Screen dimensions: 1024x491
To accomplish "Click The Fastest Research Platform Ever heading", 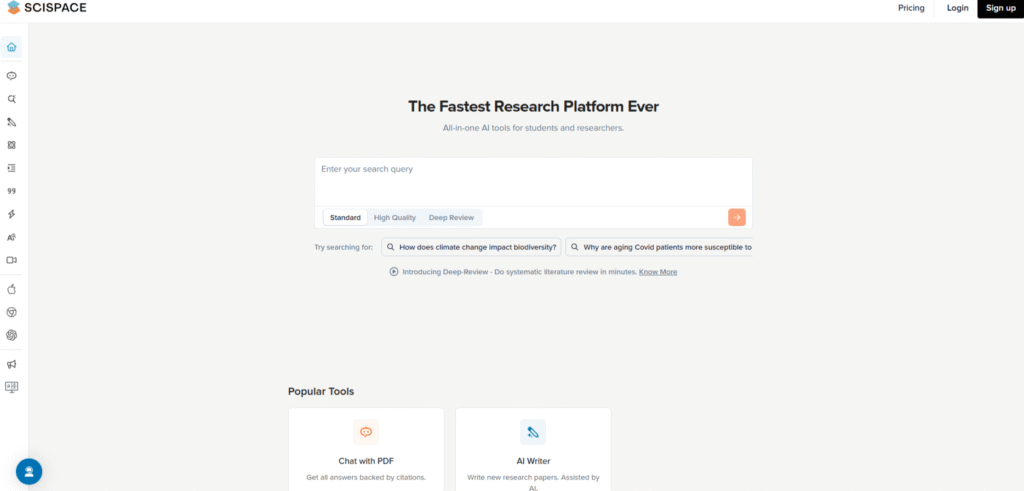I will (533, 106).
